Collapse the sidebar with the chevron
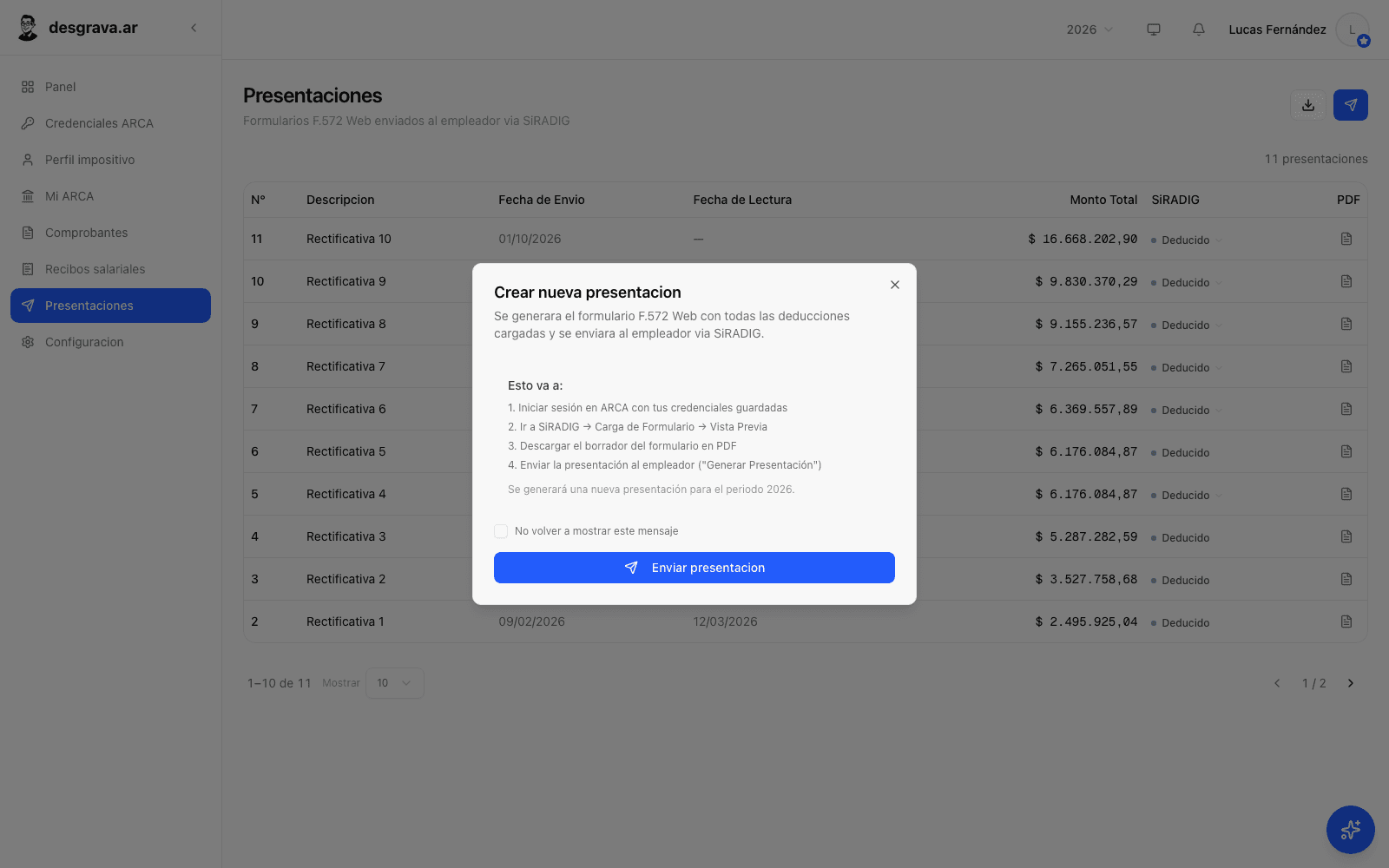This screenshot has height=868, width=1389. coord(194,28)
